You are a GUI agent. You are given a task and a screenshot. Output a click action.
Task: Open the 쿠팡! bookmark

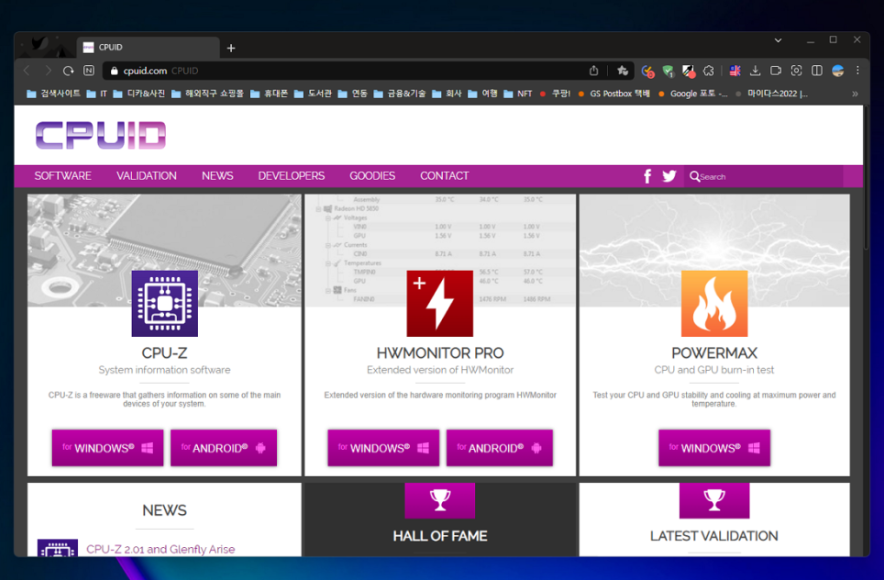point(555,94)
